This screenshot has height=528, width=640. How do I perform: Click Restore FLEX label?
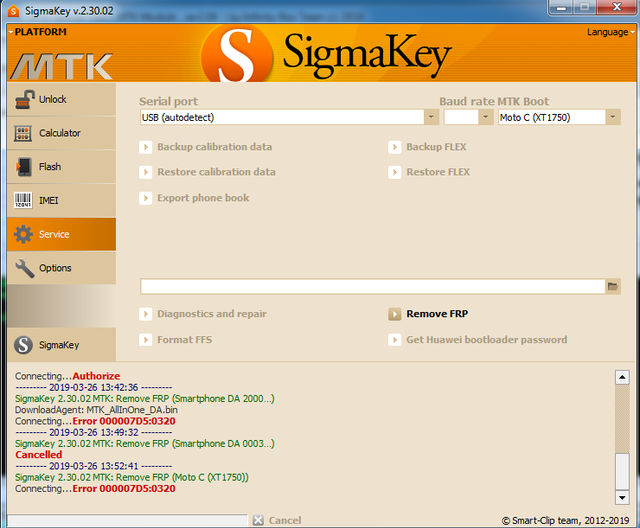click(x=438, y=172)
